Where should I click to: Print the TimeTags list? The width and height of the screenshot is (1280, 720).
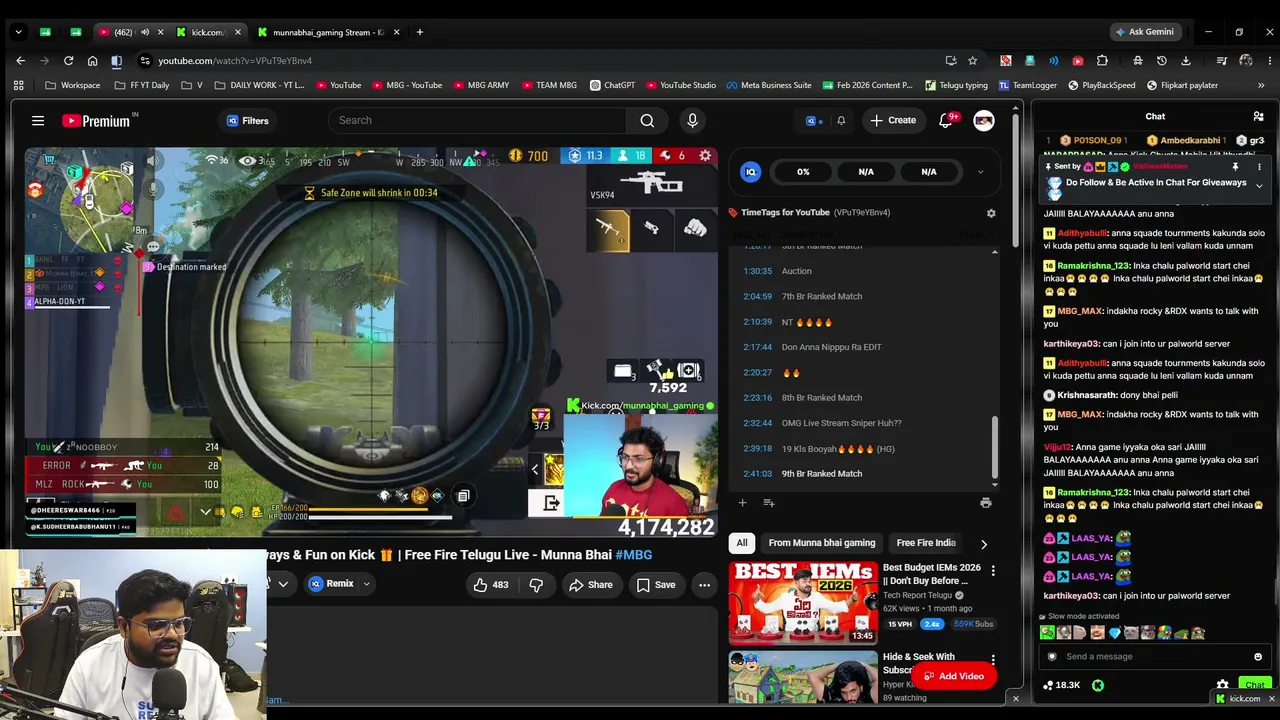click(985, 503)
